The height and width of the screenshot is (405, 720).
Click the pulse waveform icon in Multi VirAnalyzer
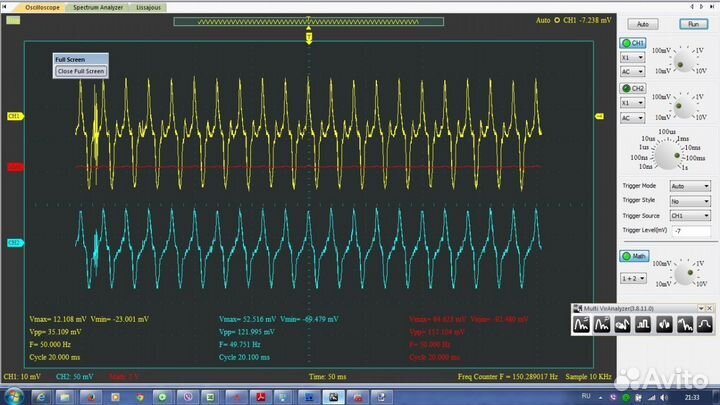644,325
